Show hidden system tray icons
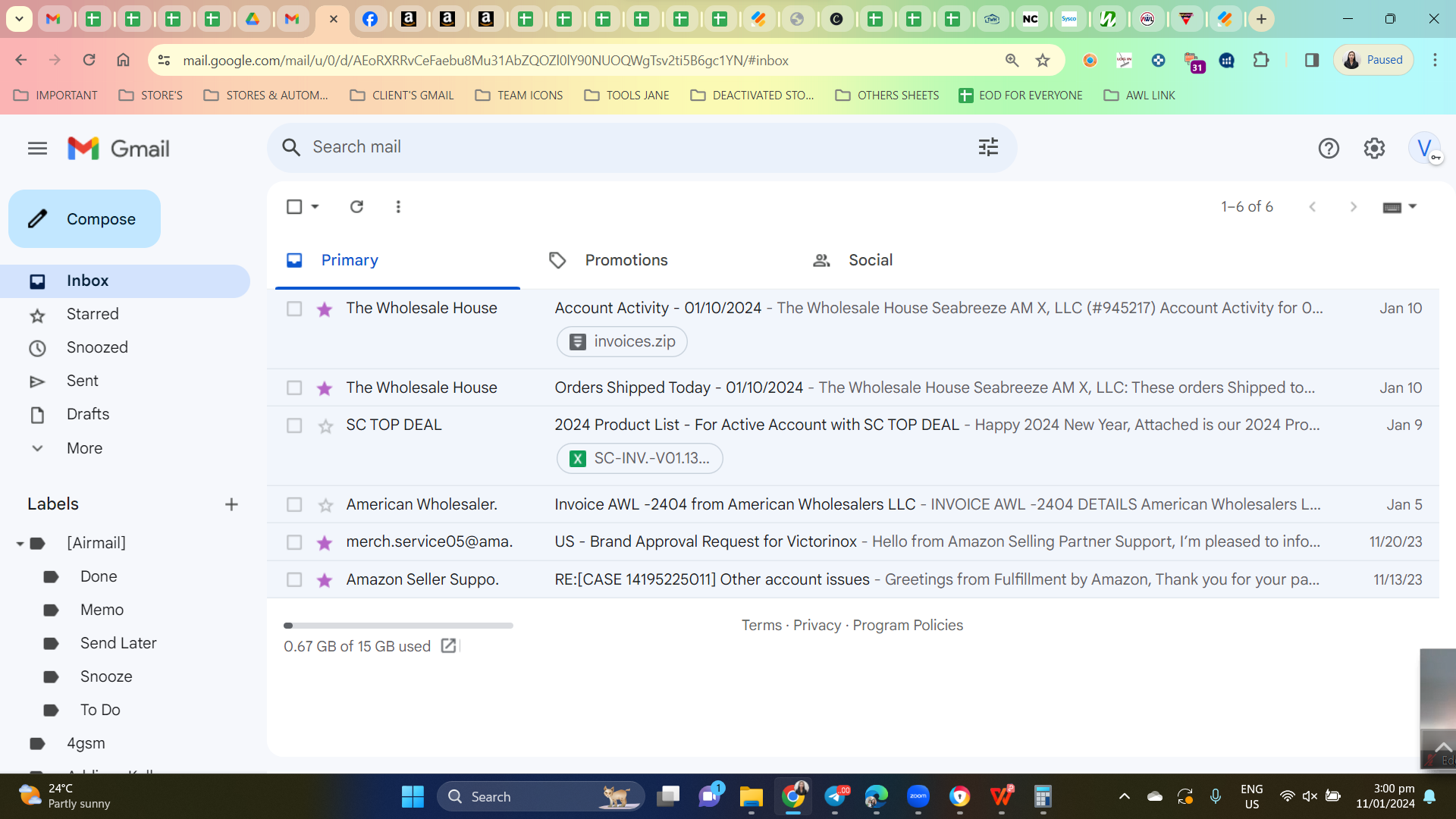Image resolution: width=1456 pixels, height=819 pixels. pos(1125,796)
